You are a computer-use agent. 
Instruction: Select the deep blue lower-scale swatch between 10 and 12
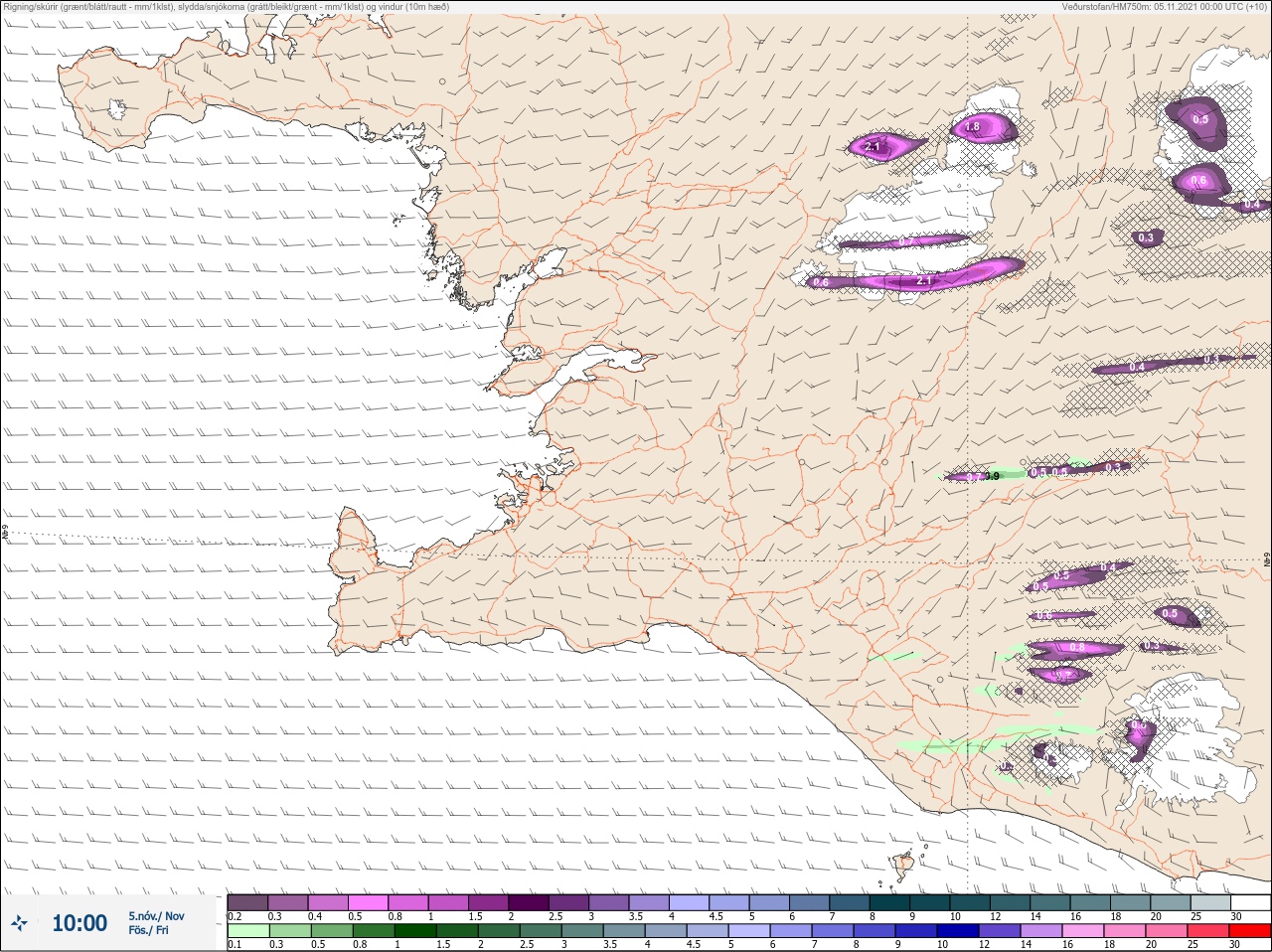click(x=958, y=931)
